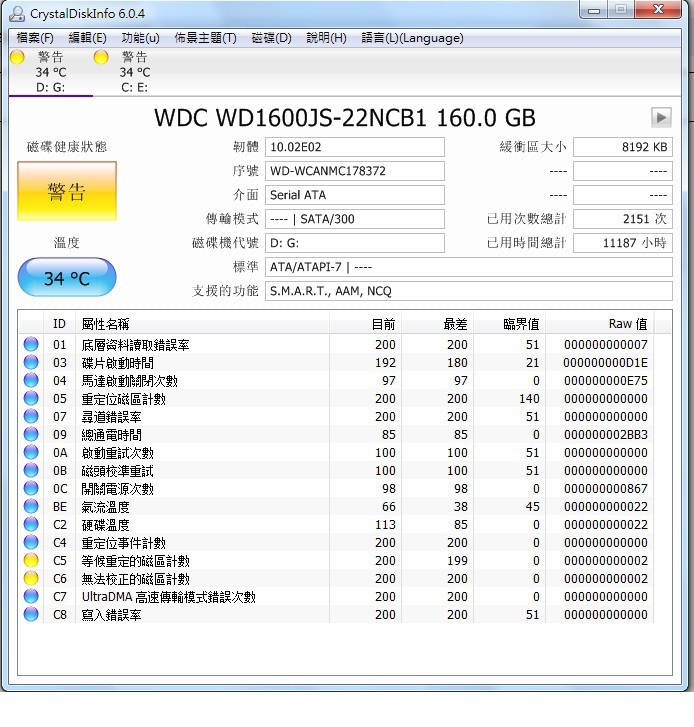Click the 臨界值 column header
The height and width of the screenshot is (727, 694).
click(509, 324)
